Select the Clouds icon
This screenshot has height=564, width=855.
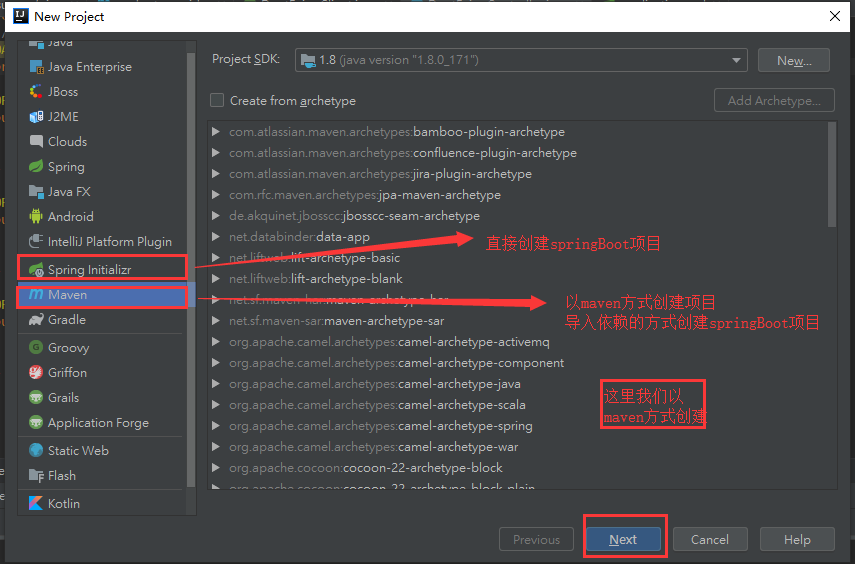click(36, 141)
